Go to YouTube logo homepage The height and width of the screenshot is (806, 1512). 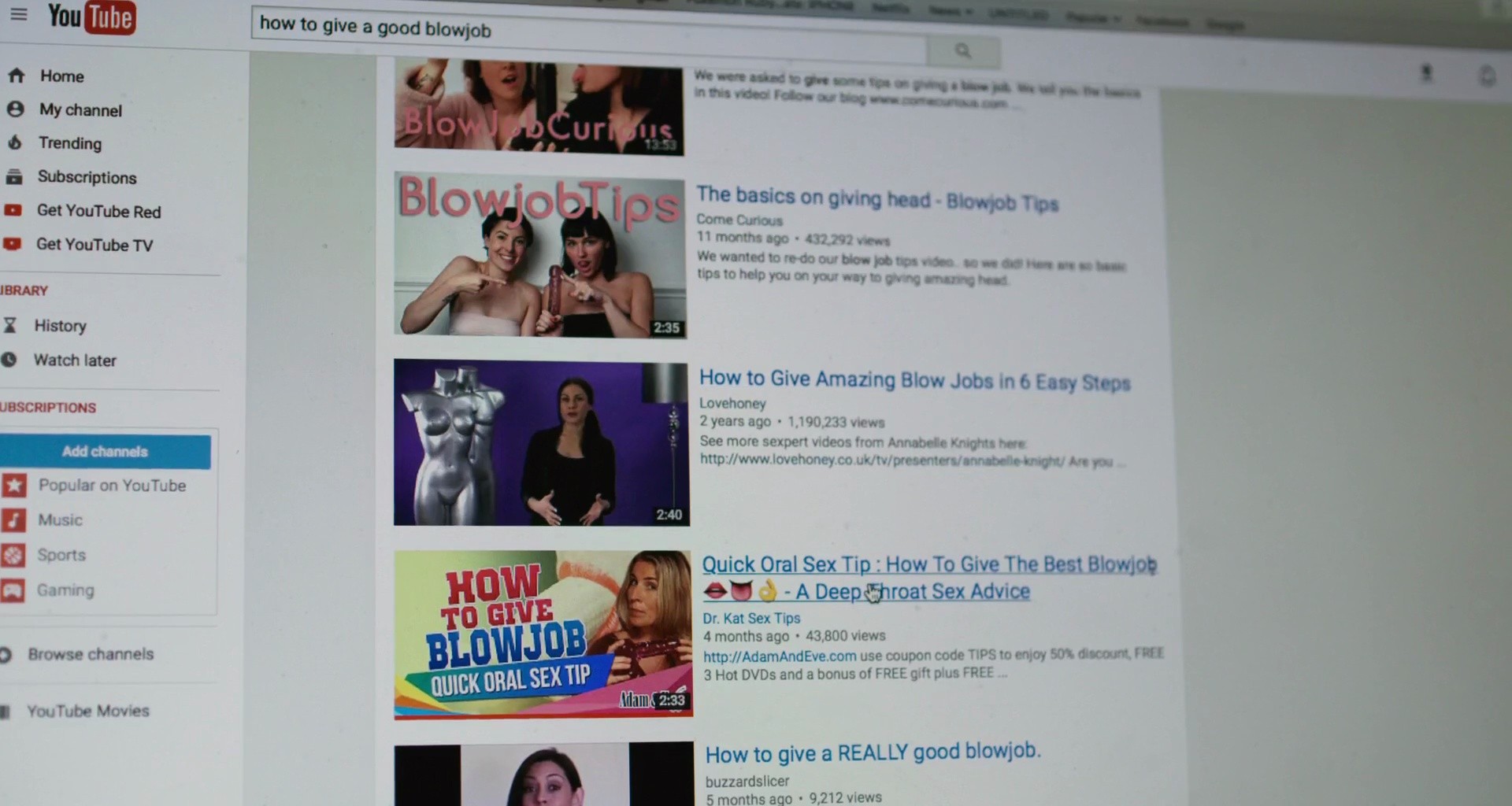91,17
